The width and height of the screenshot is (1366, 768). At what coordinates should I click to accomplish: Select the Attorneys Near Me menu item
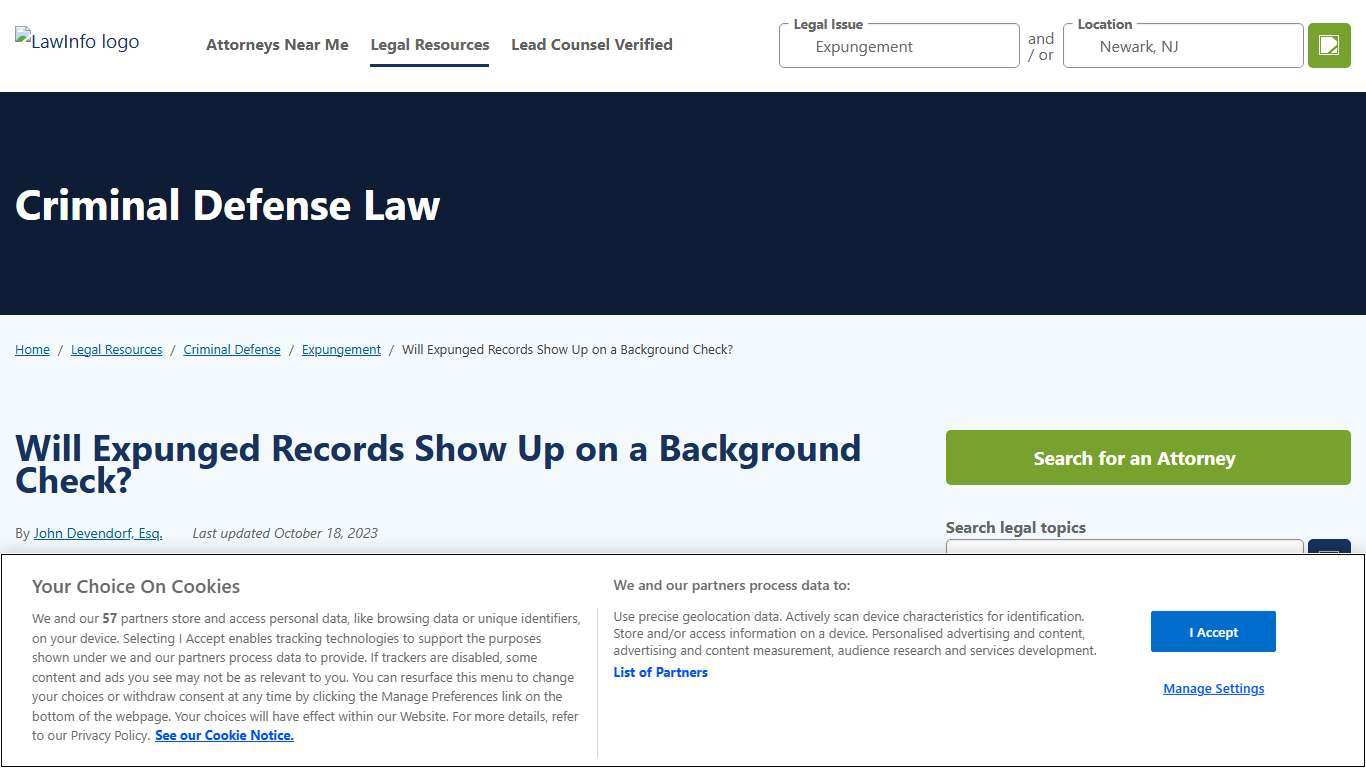(277, 44)
